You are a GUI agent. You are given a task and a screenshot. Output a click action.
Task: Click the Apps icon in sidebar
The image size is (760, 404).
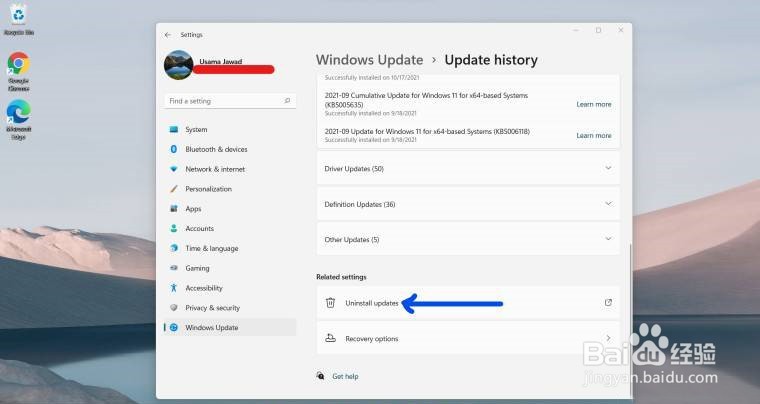coord(174,209)
